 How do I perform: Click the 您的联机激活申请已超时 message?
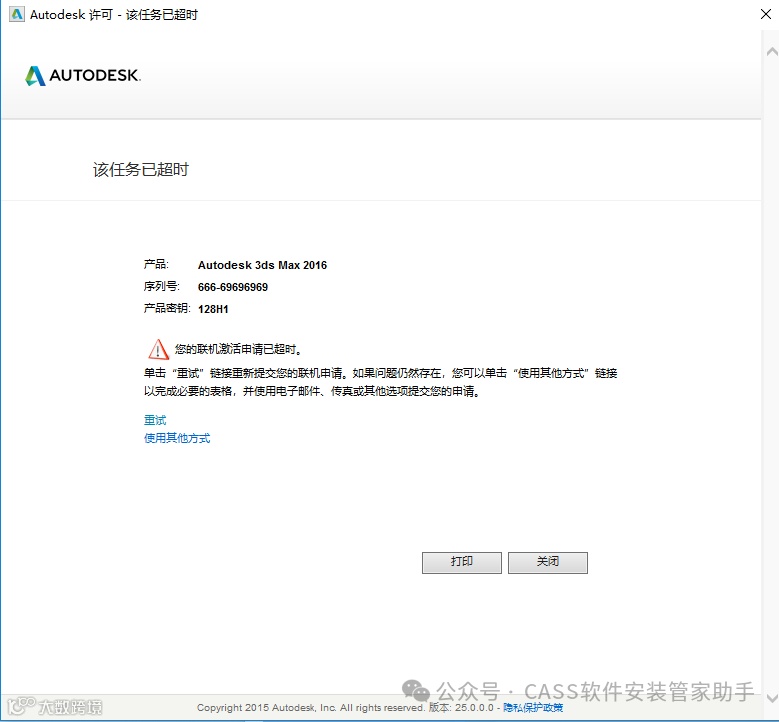click(x=238, y=349)
